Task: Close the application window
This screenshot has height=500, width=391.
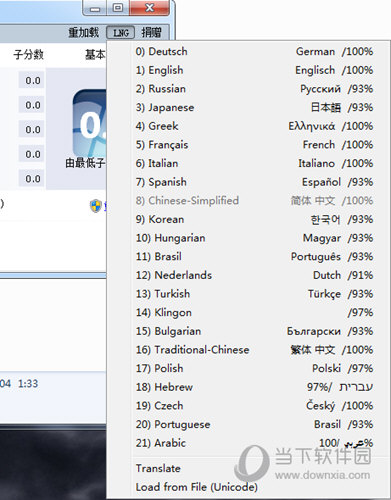Action: coord(150,8)
